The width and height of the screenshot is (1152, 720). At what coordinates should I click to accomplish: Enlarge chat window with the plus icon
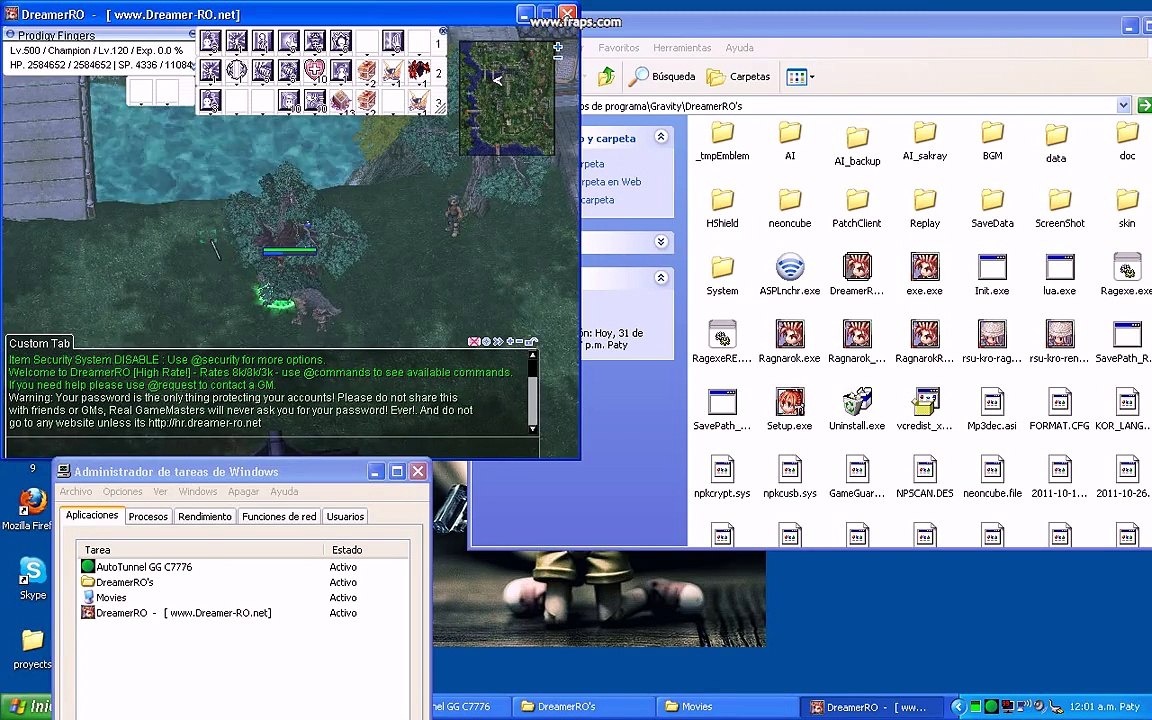510,342
